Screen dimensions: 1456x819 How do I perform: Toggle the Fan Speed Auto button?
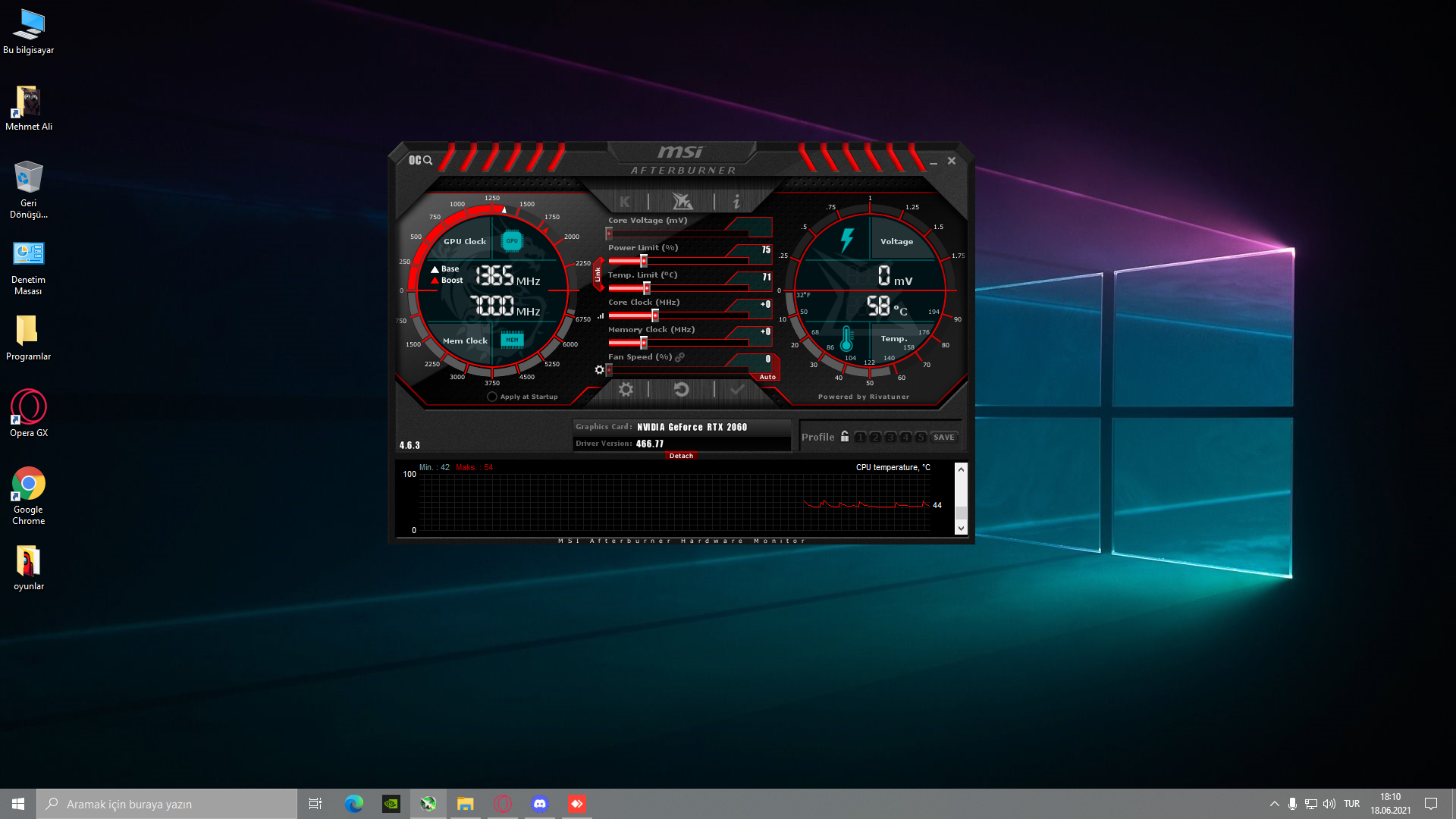[x=767, y=377]
